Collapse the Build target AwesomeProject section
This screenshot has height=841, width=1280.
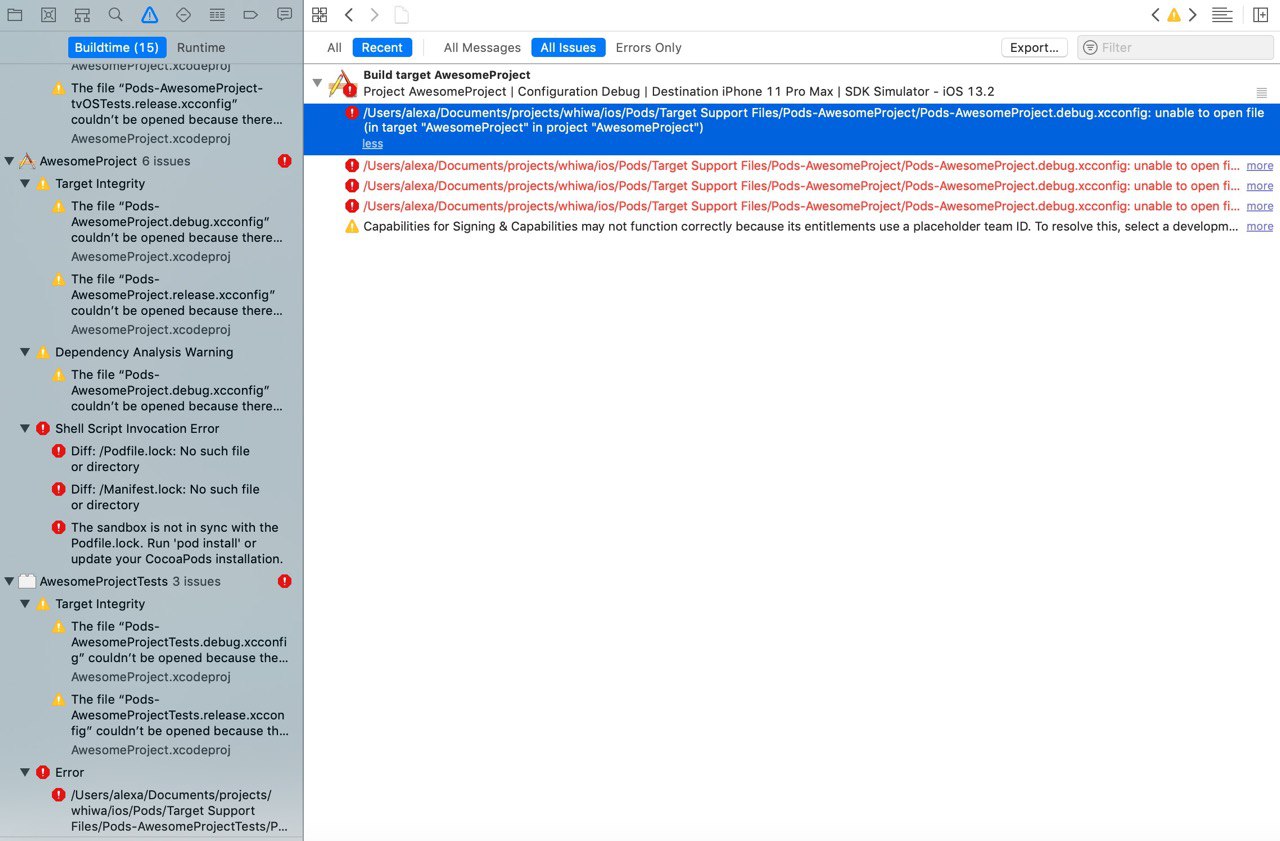tap(317, 82)
